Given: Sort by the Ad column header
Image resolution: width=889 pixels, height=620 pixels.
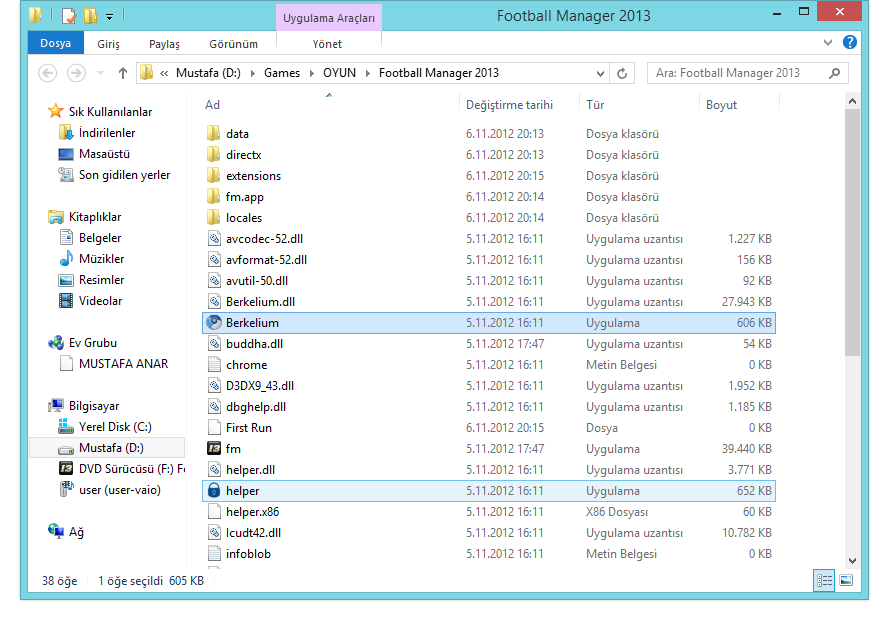Looking at the screenshot, I should coord(213,105).
